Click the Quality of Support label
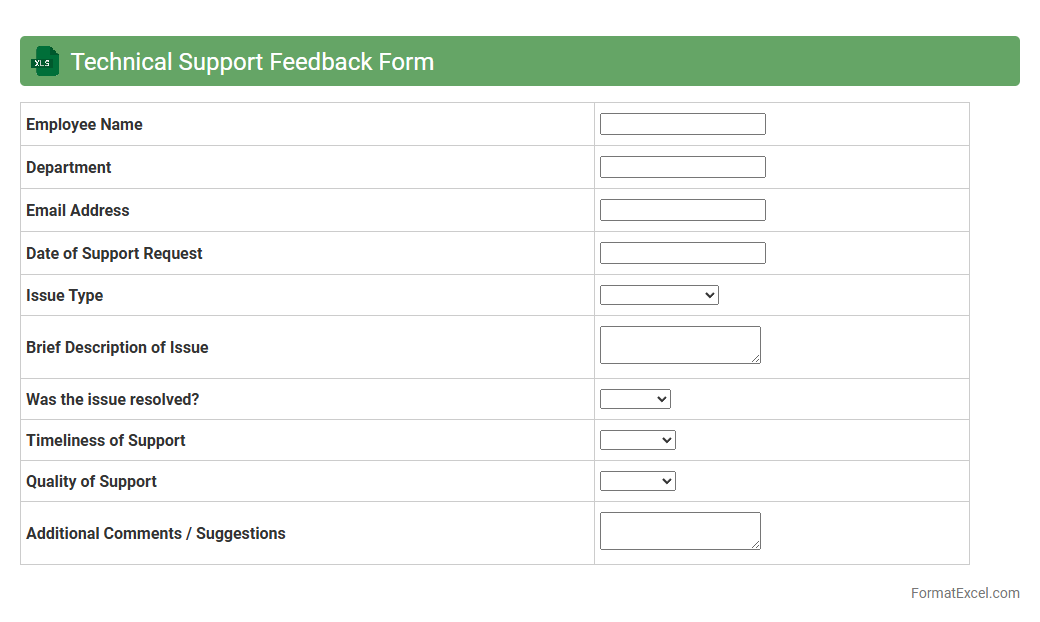Viewport: 1040px width, 622px height. pyautogui.click(x=91, y=481)
